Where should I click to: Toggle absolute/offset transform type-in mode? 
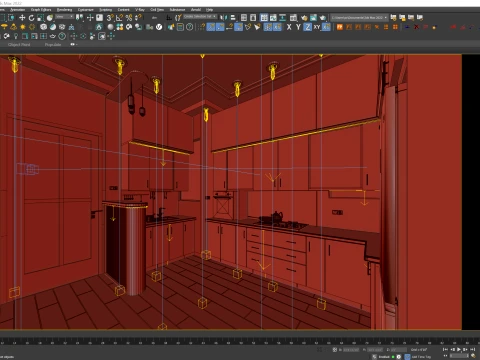[x=335, y=350]
